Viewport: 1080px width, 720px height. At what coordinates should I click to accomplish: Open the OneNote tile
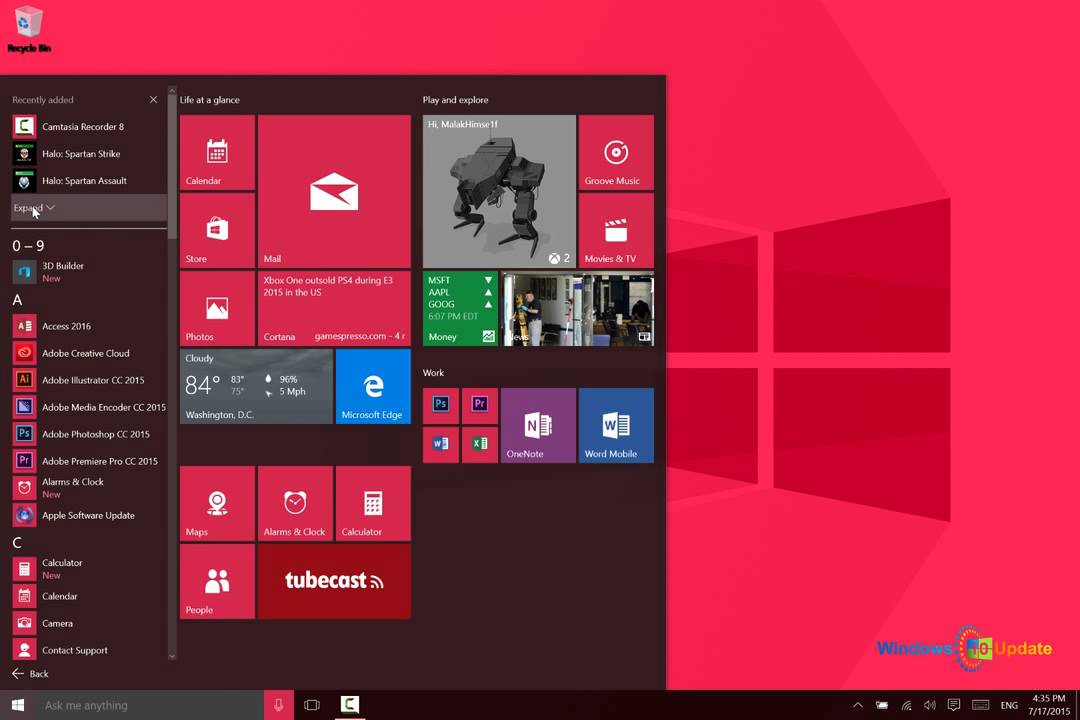point(538,425)
